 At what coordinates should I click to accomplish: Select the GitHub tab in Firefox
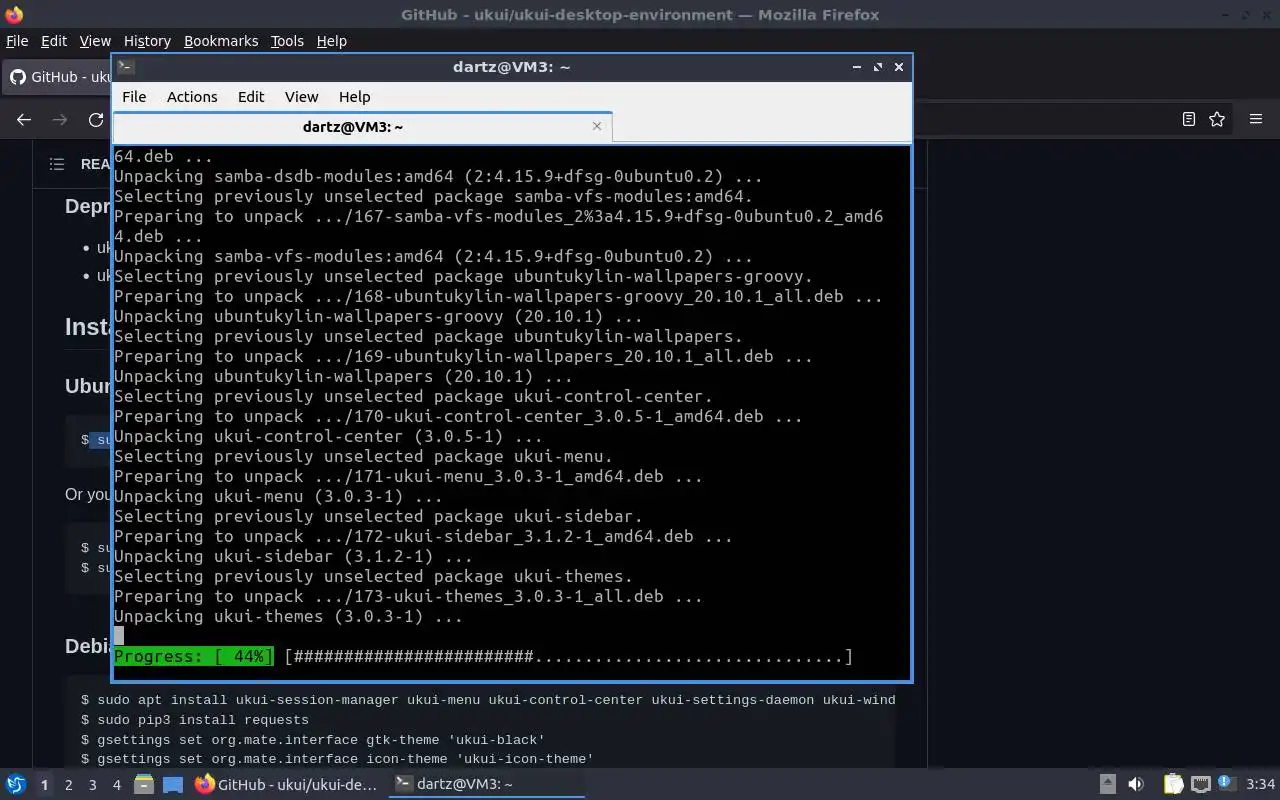point(58,77)
